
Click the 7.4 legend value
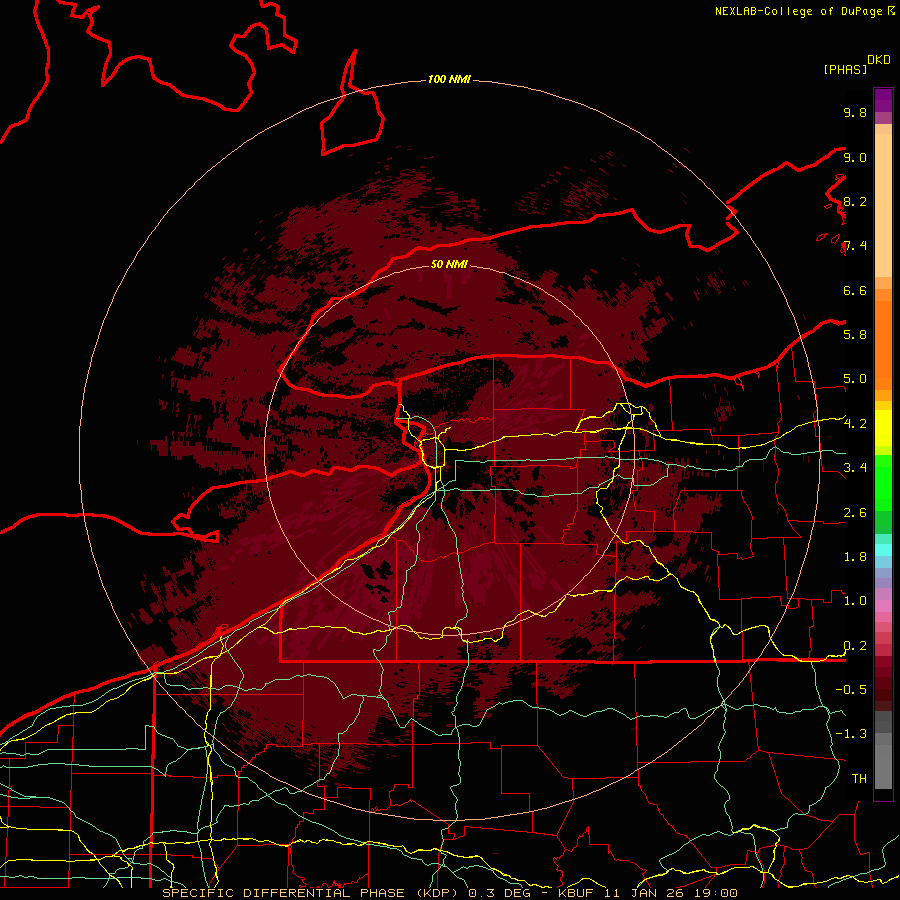tap(855, 246)
